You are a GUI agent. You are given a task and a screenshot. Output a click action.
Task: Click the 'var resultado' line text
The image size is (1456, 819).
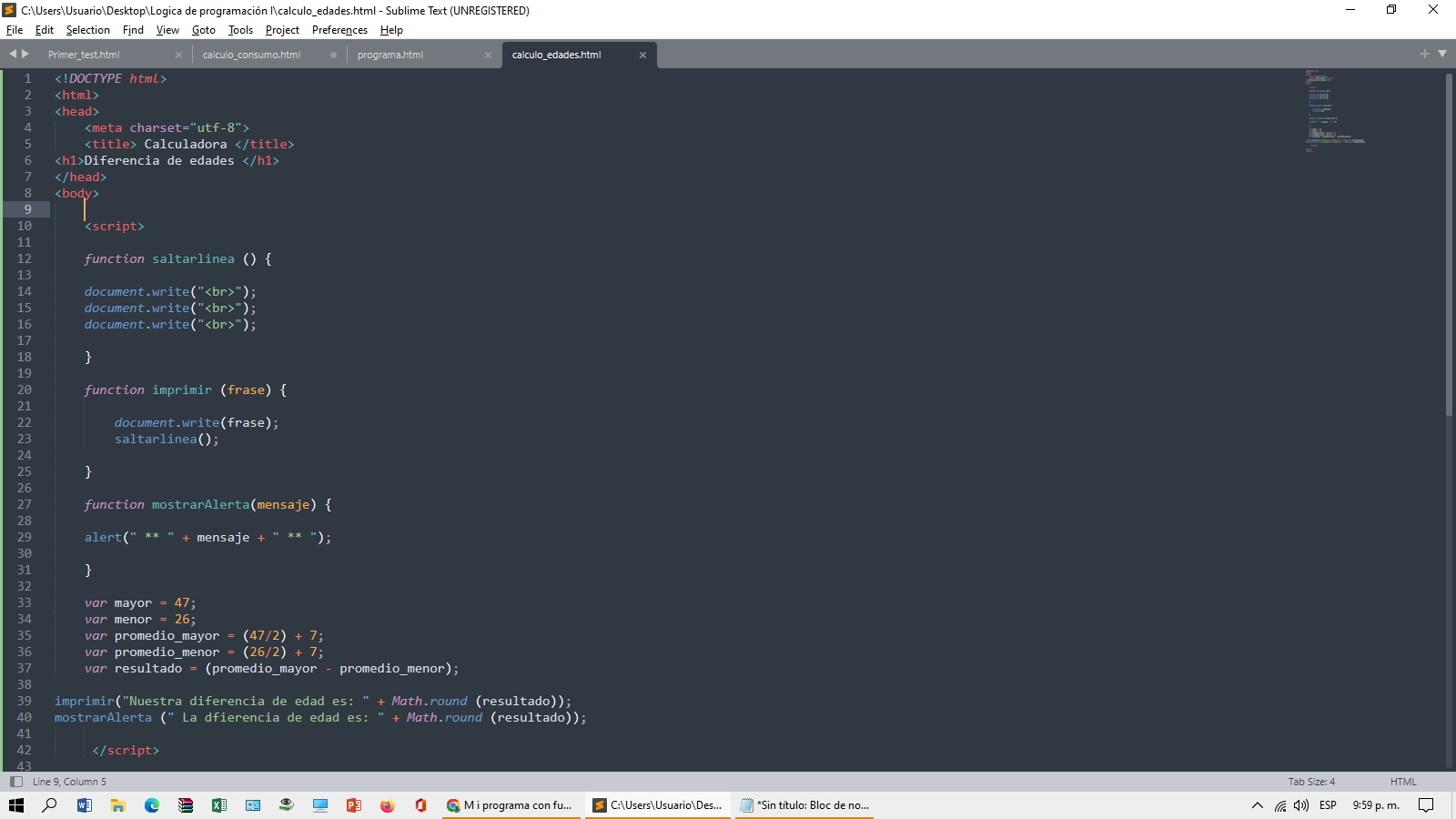(x=271, y=668)
